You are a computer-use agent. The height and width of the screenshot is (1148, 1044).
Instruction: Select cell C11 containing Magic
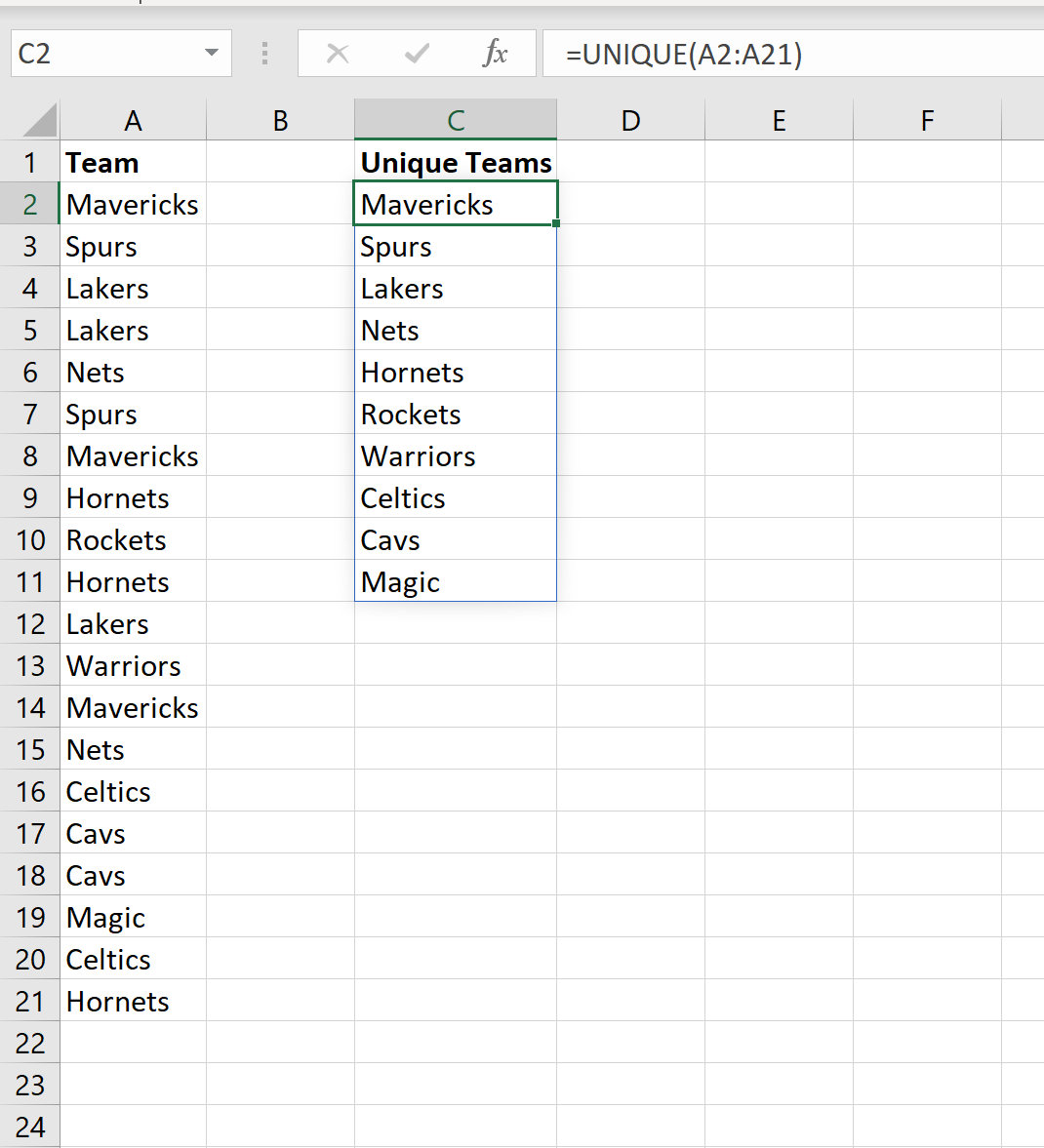[x=456, y=582]
